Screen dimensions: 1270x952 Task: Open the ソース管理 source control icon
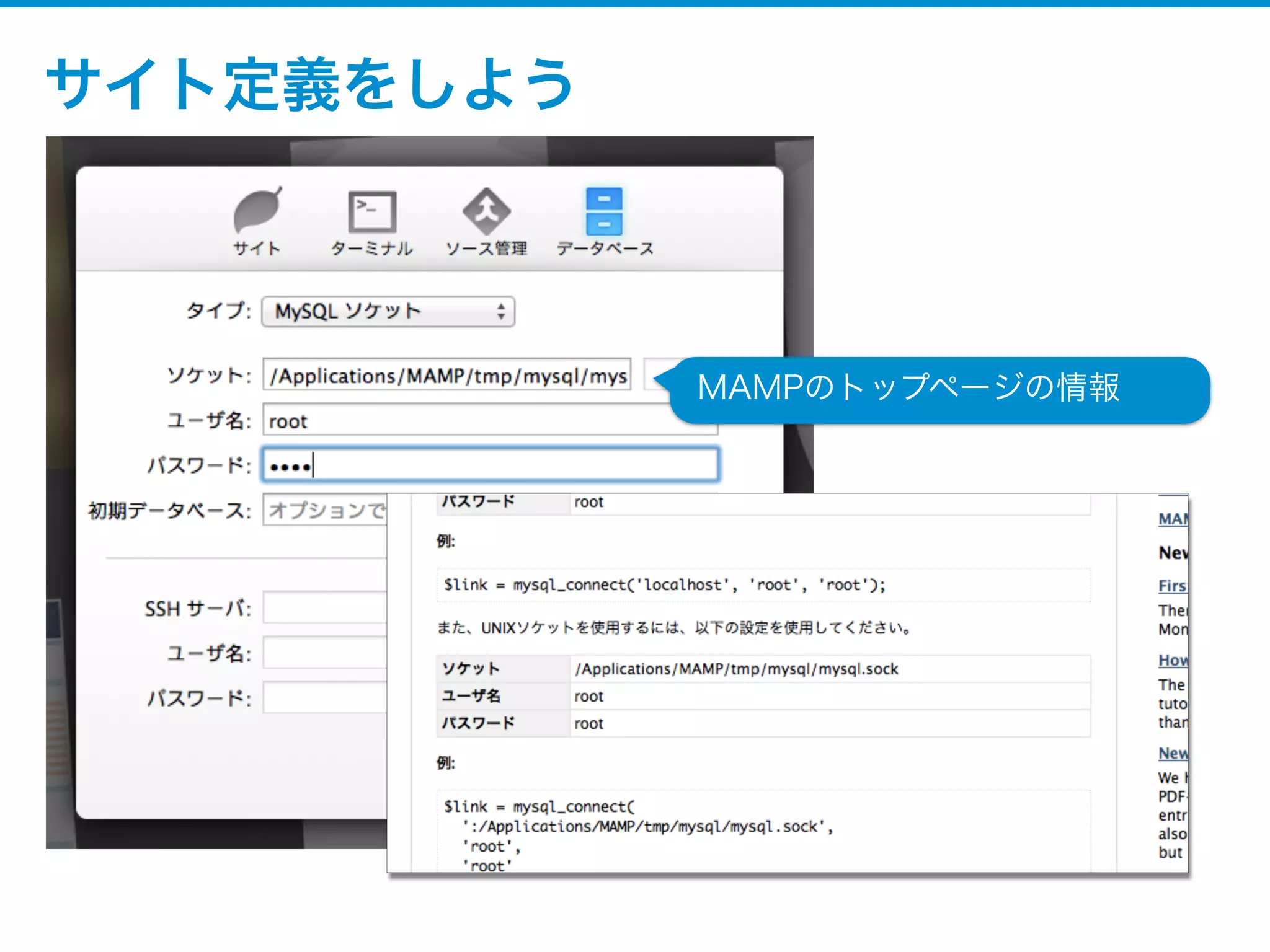pos(486,222)
